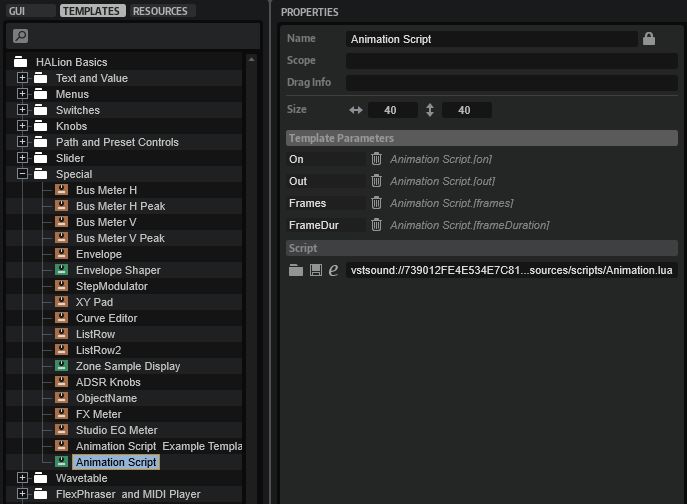Expand the Path and Preset Controls folder

pos(22,142)
